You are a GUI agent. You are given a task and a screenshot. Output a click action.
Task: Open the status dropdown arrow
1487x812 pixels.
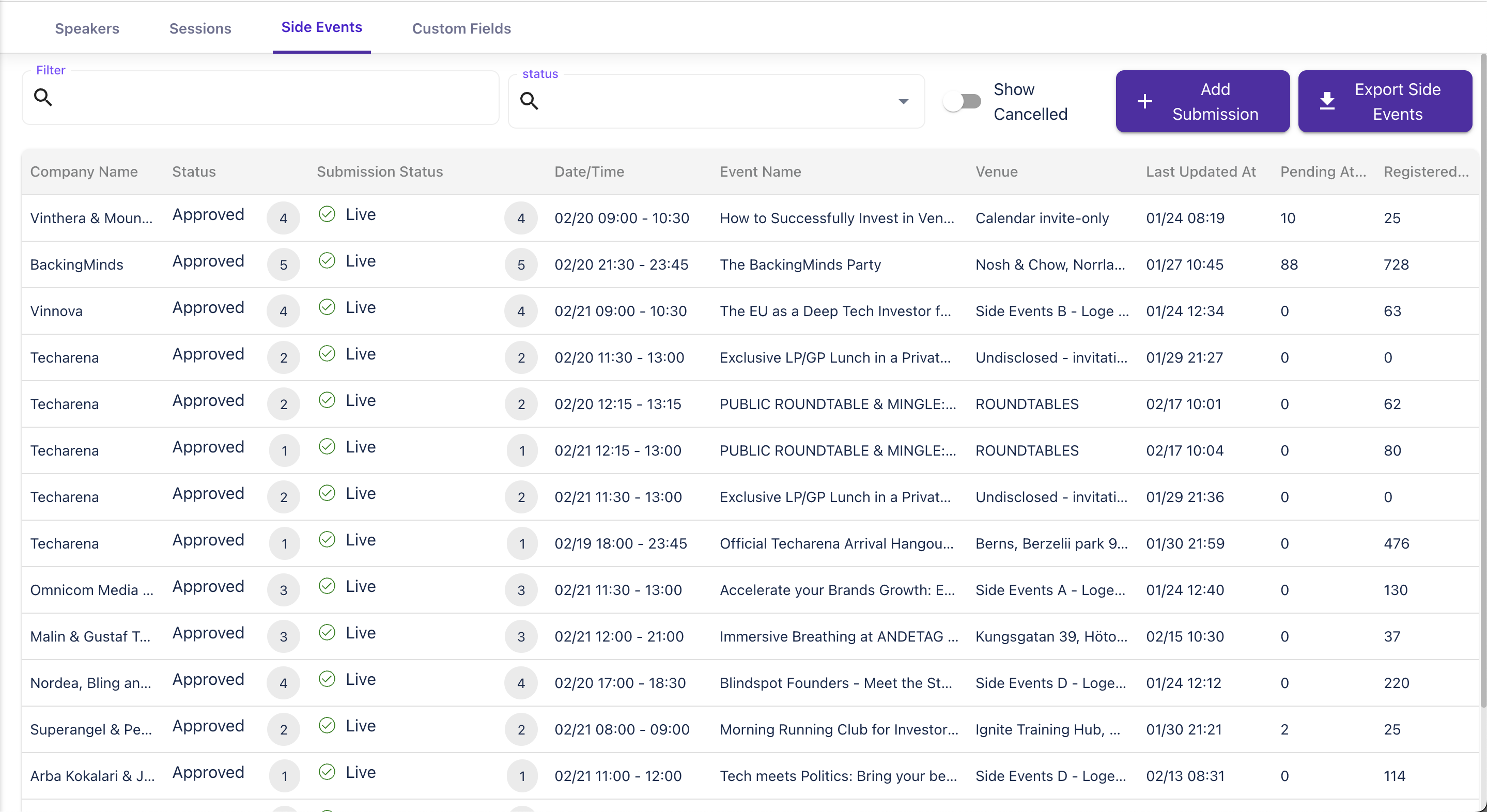pyautogui.click(x=903, y=102)
